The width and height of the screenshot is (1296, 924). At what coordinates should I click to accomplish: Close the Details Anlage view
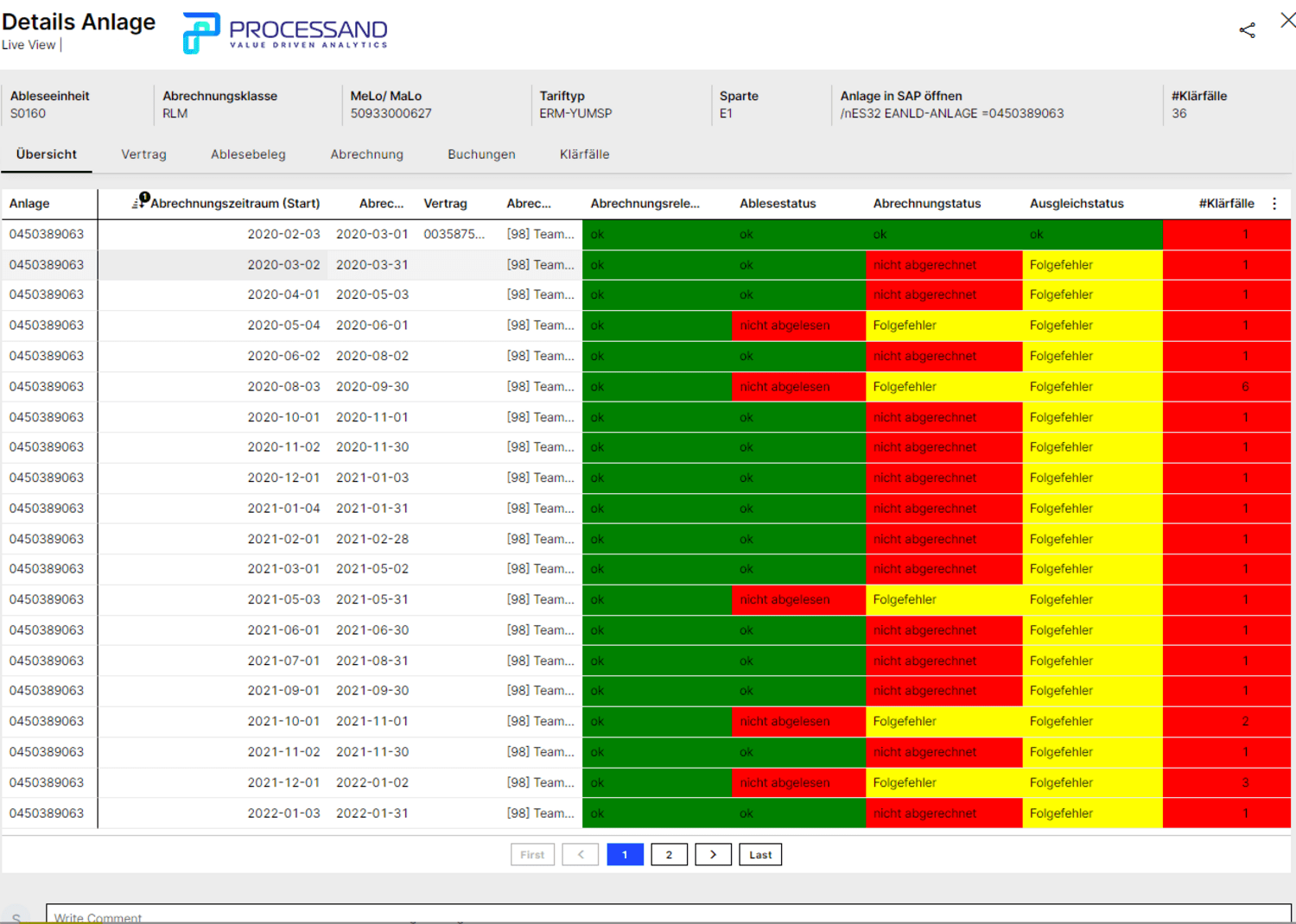(x=1287, y=19)
